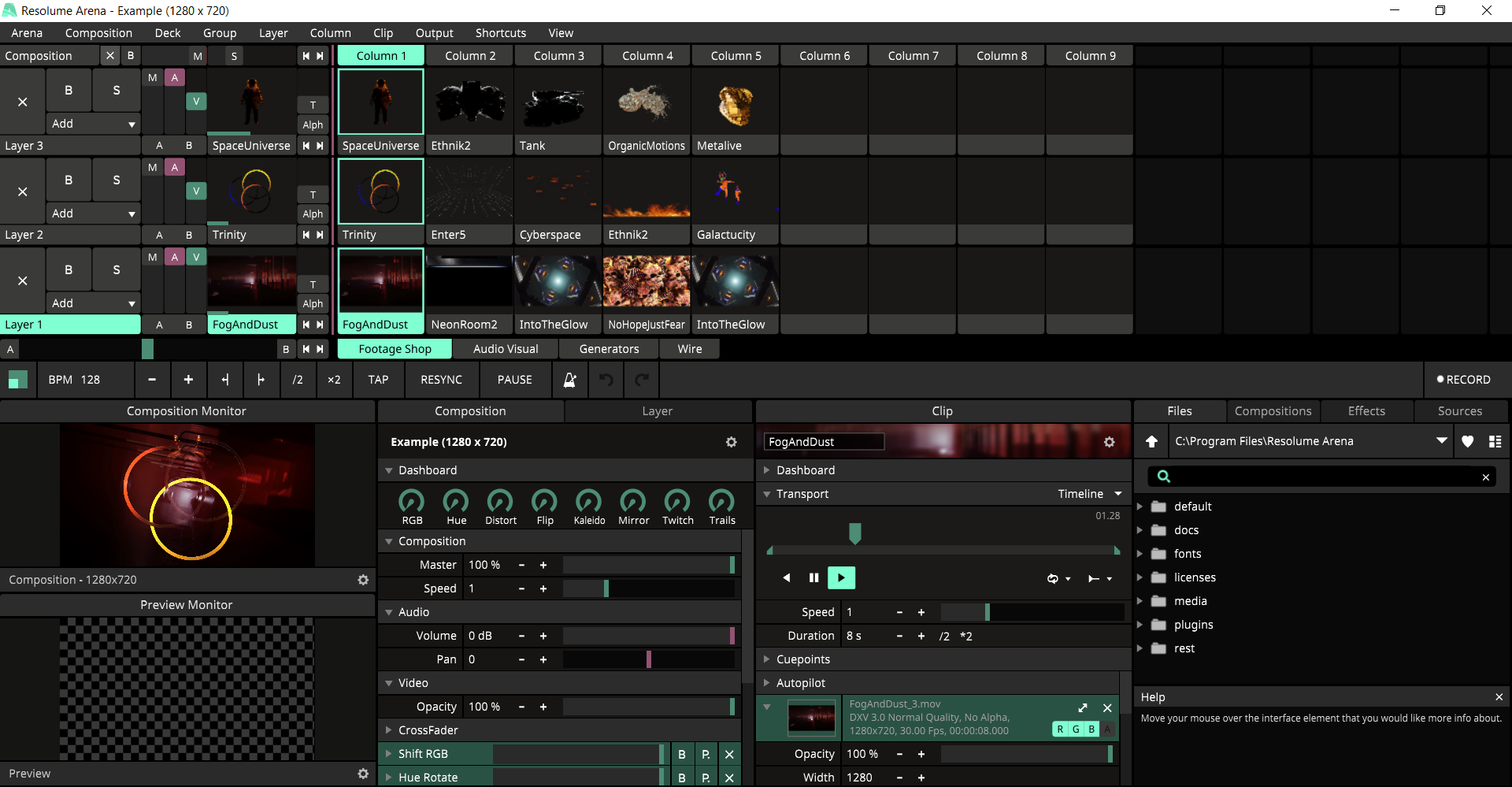Viewport: 1512px width, 787px height.
Task: Toggle Bypass on Layer 2
Action: pos(69,180)
